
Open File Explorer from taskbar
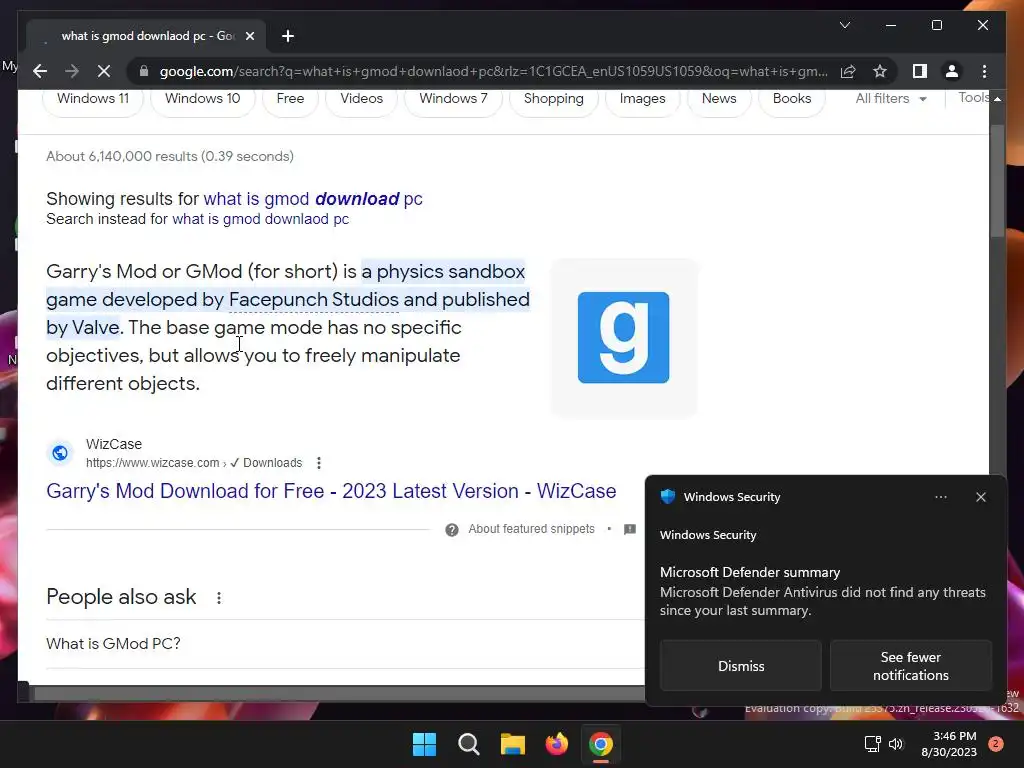pyautogui.click(x=513, y=744)
